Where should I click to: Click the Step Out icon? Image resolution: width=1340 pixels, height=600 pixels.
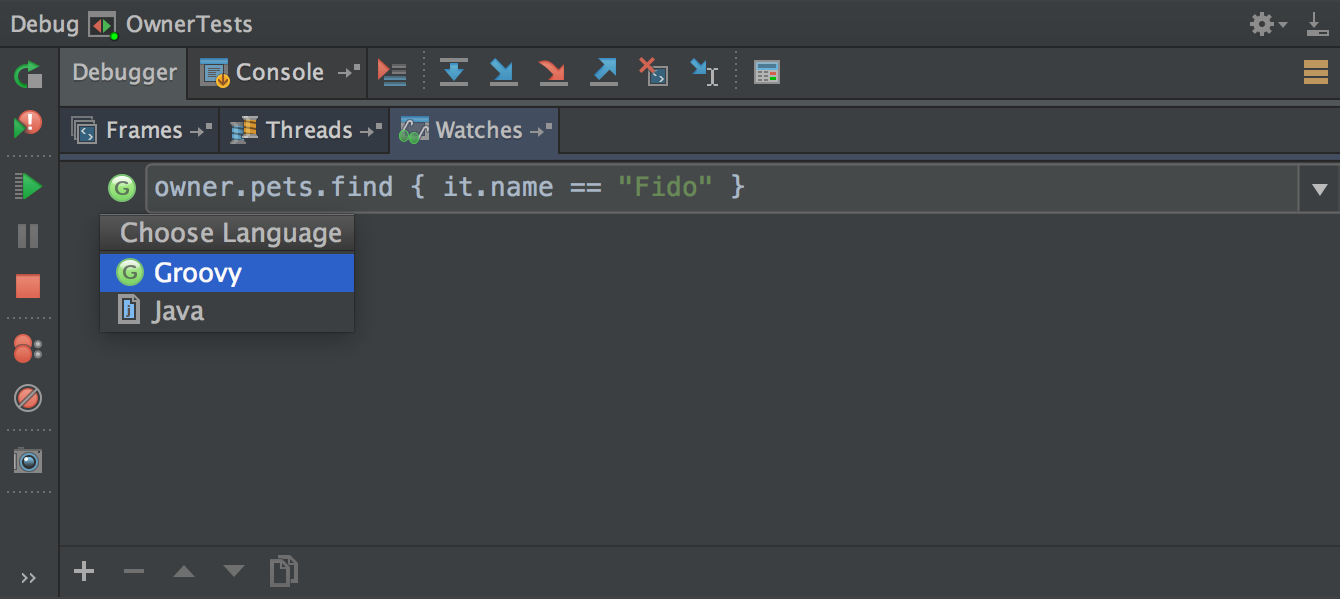(x=604, y=72)
